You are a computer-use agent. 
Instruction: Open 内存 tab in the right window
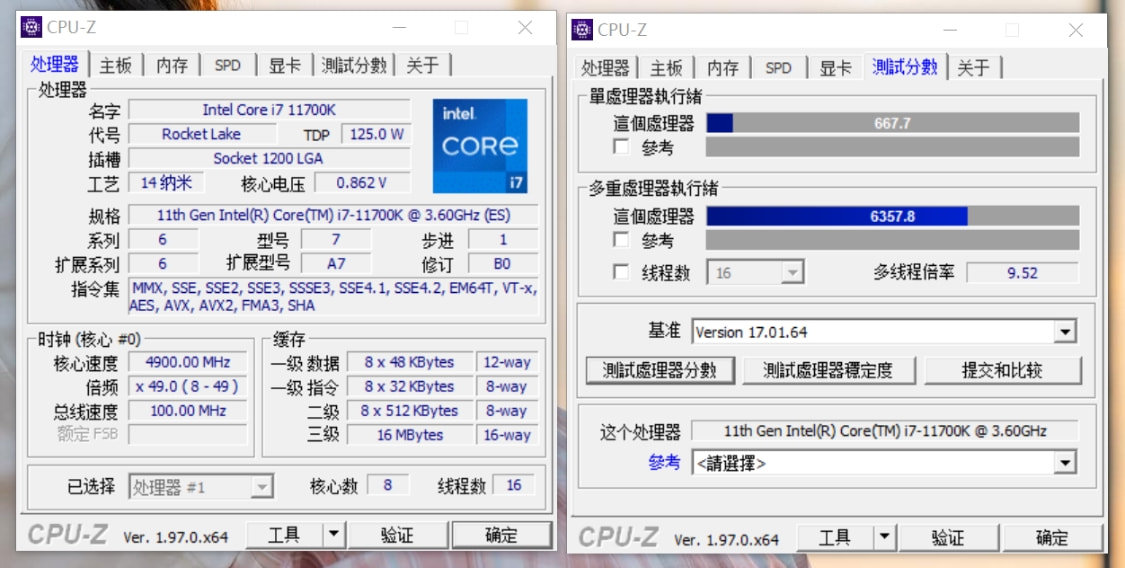722,68
